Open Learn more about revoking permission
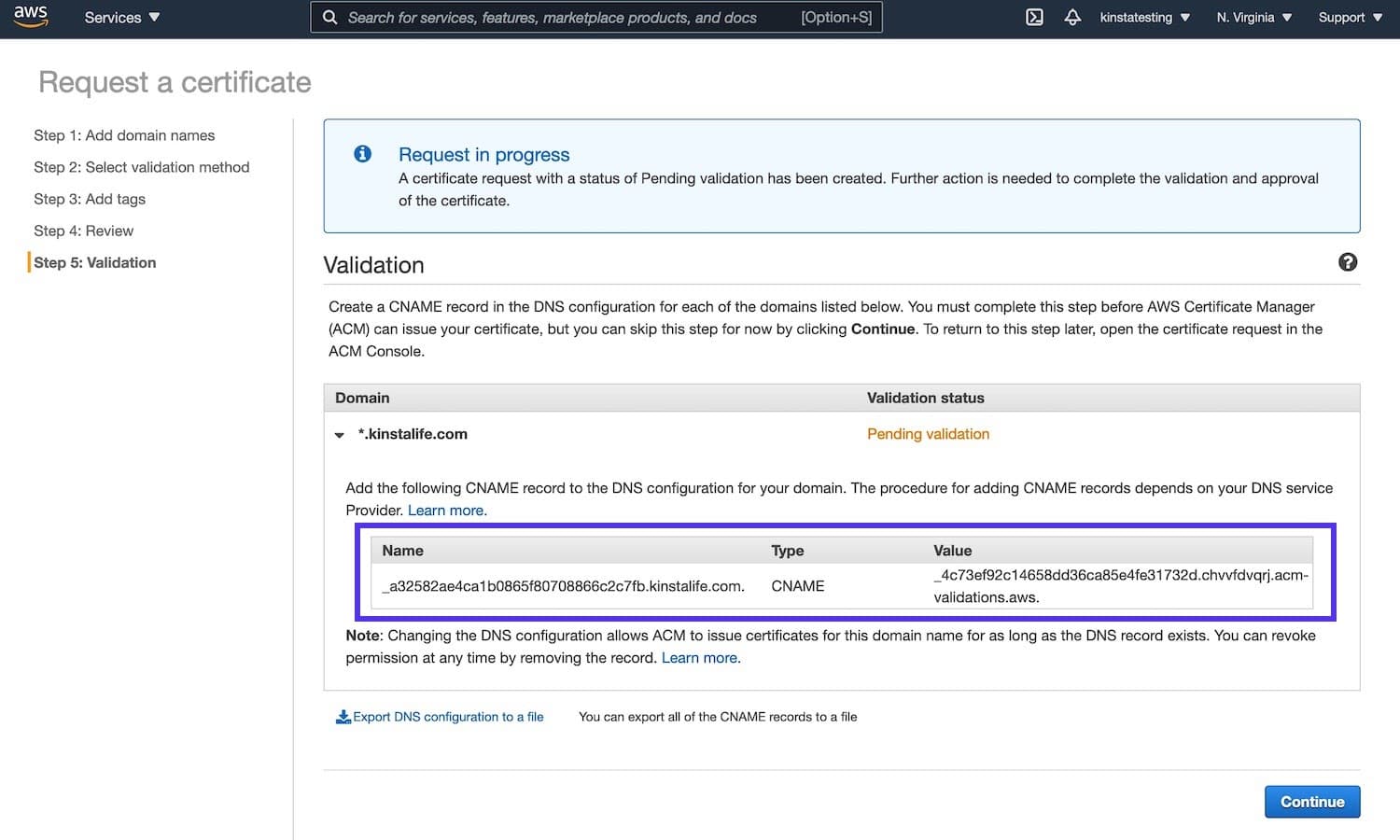1400x840 pixels. pyautogui.click(x=698, y=657)
